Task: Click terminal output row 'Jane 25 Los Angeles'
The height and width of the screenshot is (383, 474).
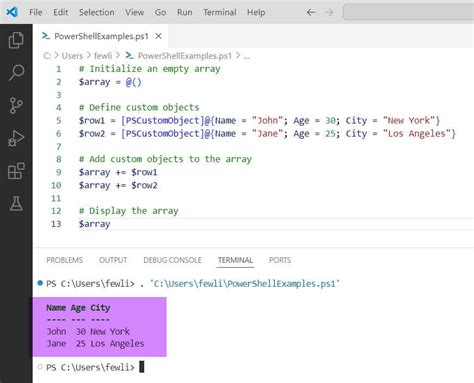Action: point(95,343)
